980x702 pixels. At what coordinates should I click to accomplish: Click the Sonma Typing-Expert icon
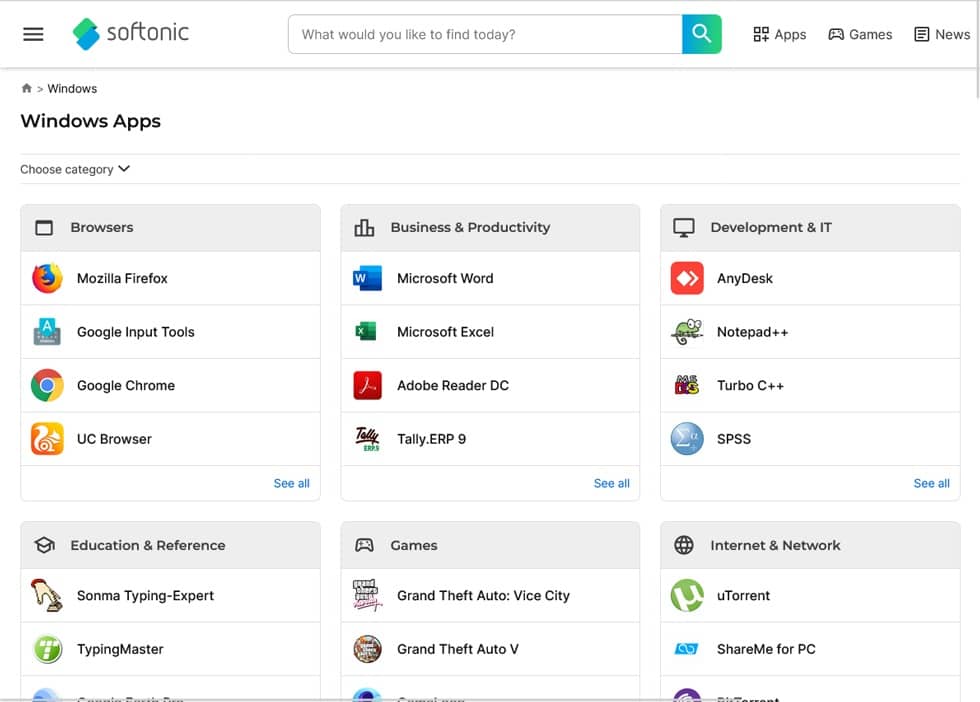(47, 595)
